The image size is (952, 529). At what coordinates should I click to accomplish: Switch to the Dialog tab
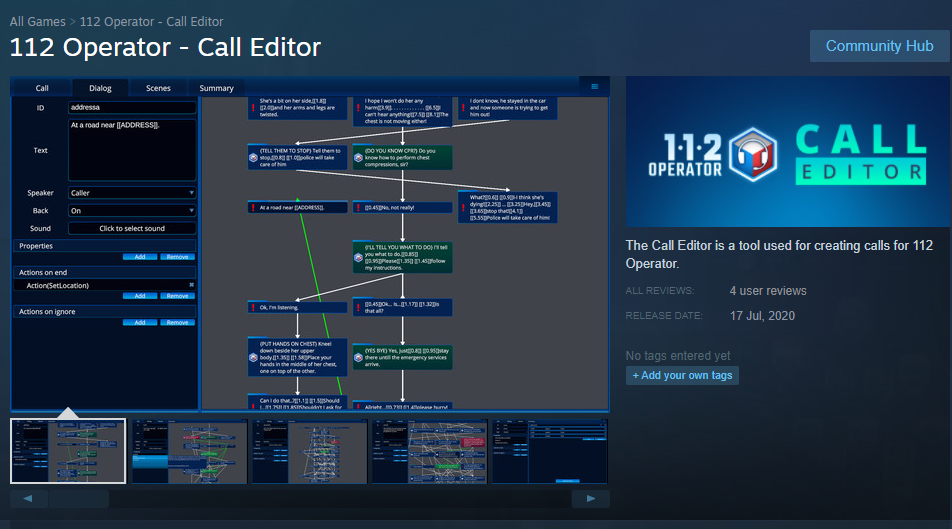(x=100, y=88)
